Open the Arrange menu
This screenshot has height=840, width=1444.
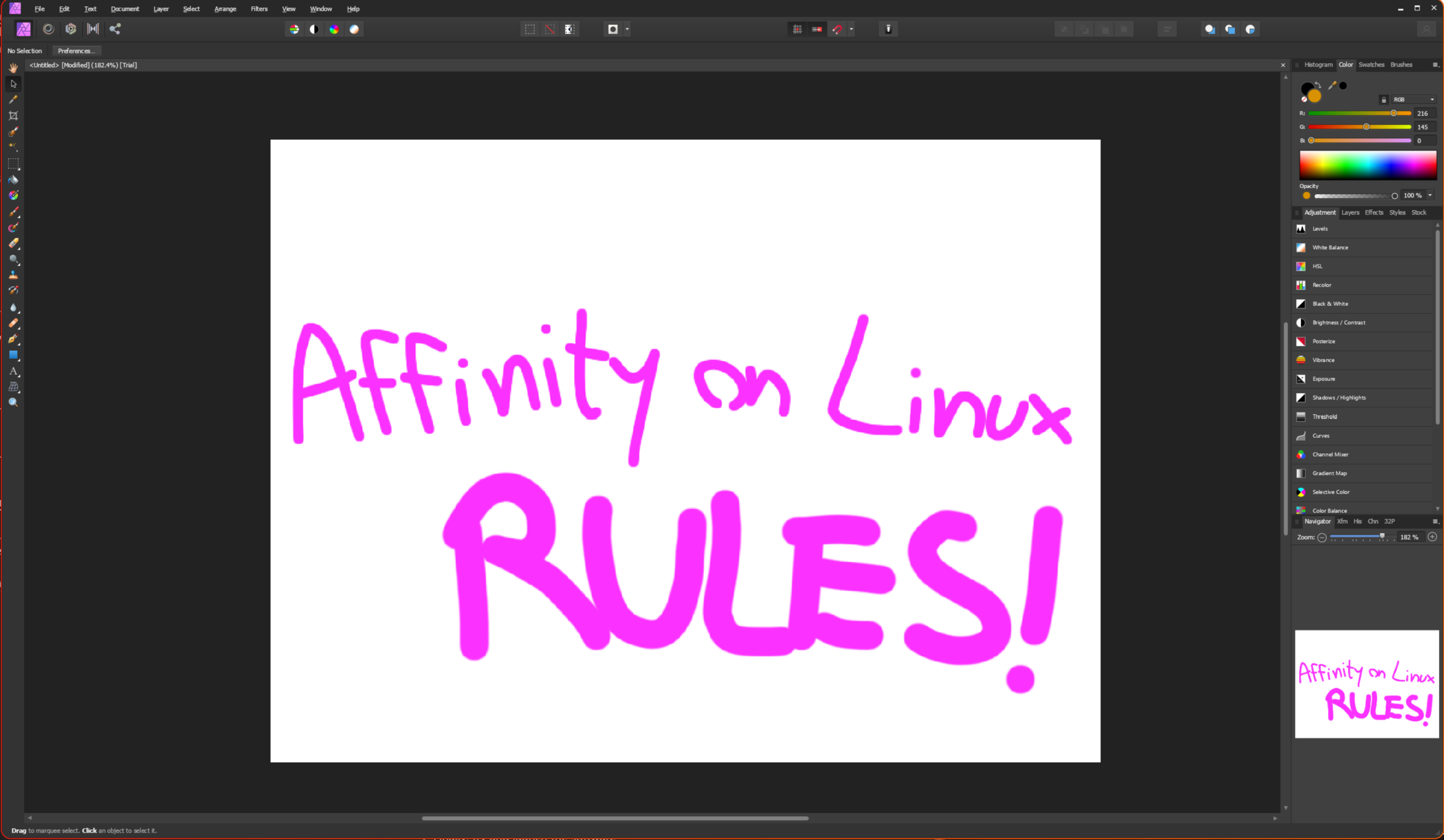pos(225,9)
